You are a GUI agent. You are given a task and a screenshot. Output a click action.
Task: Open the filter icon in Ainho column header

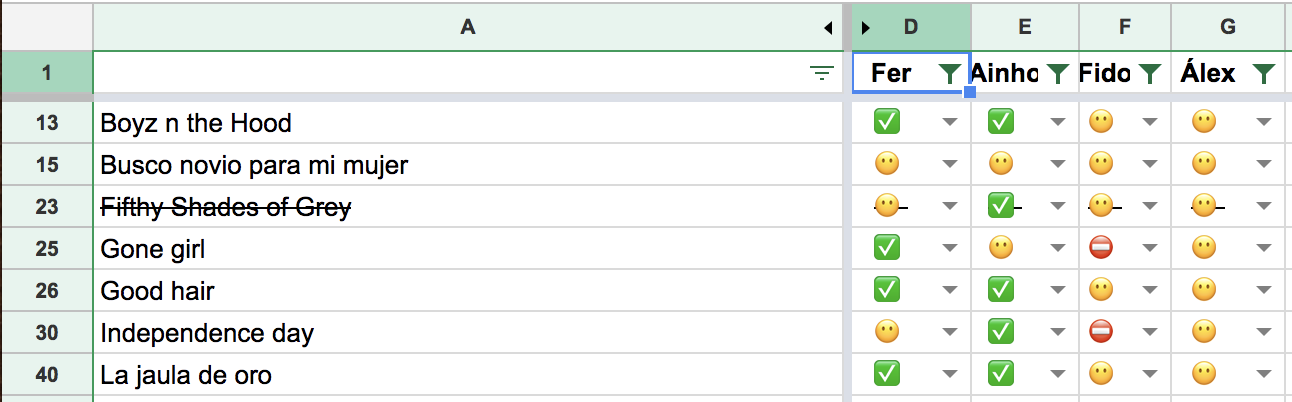click(1058, 73)
